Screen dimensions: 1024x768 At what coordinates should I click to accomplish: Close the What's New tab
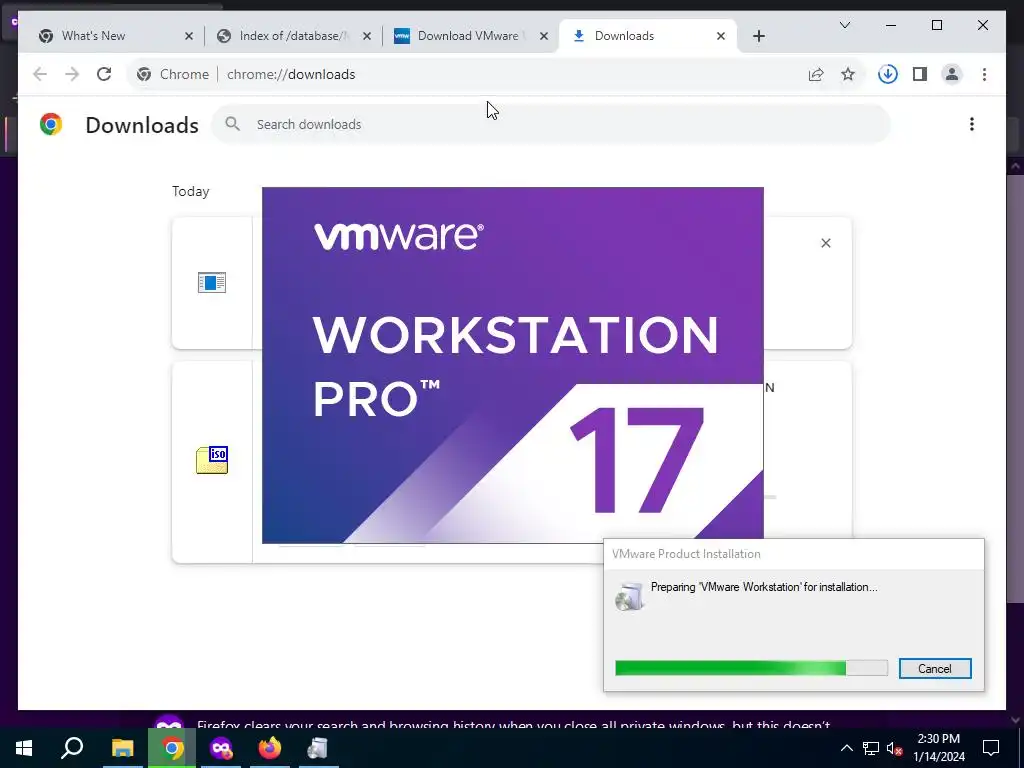tap(189, 36)
